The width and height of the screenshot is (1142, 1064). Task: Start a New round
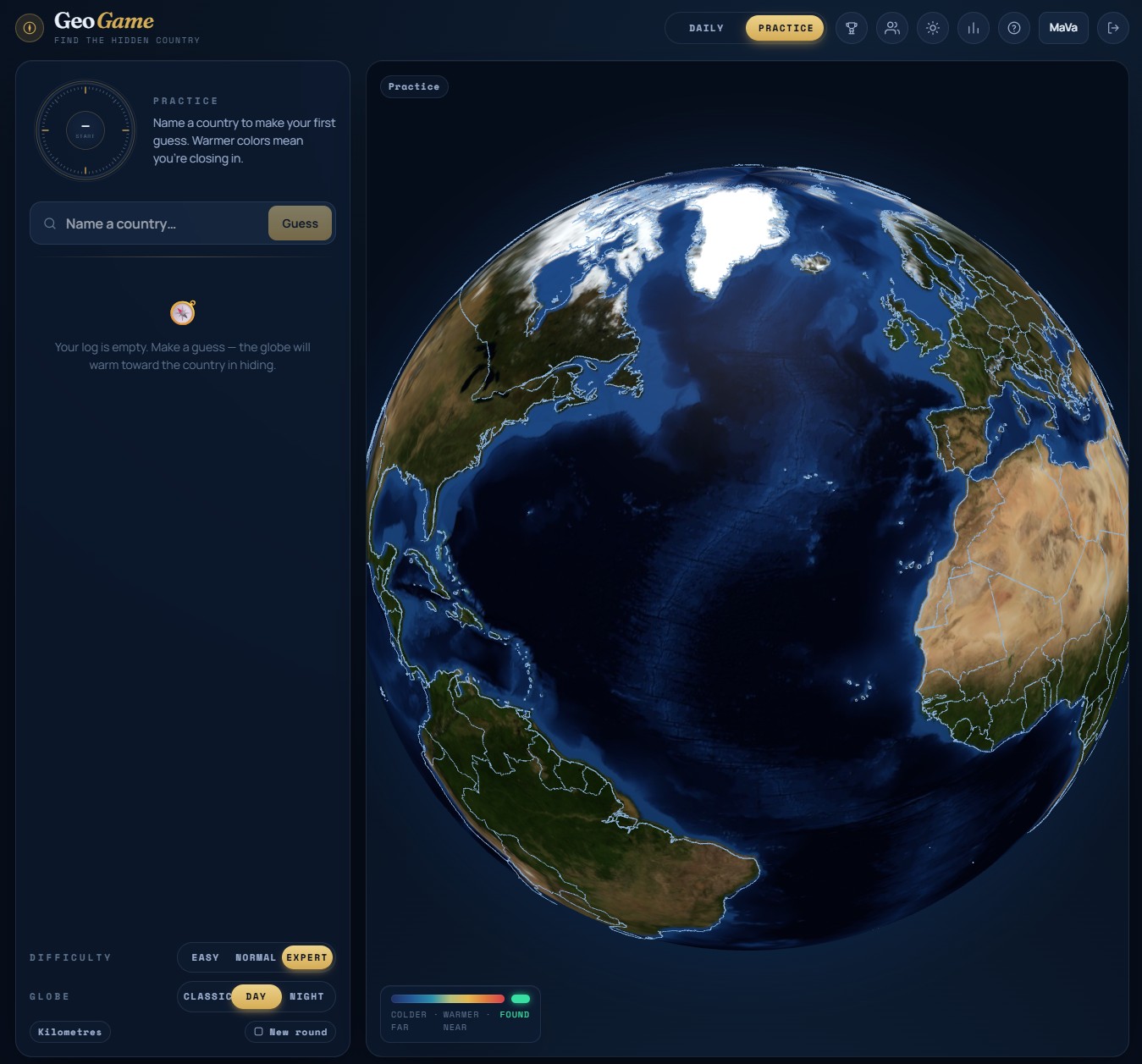tap(290, 1032)
